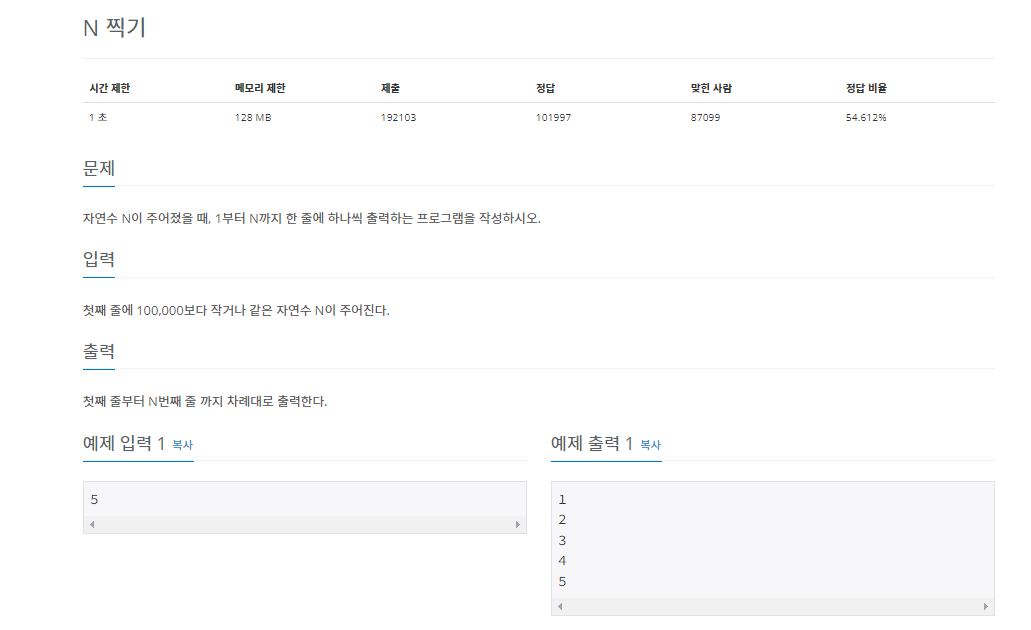Click the correct answers count 101997
Viewport: 1031px width, 630px height.
[x=553, y=118]
